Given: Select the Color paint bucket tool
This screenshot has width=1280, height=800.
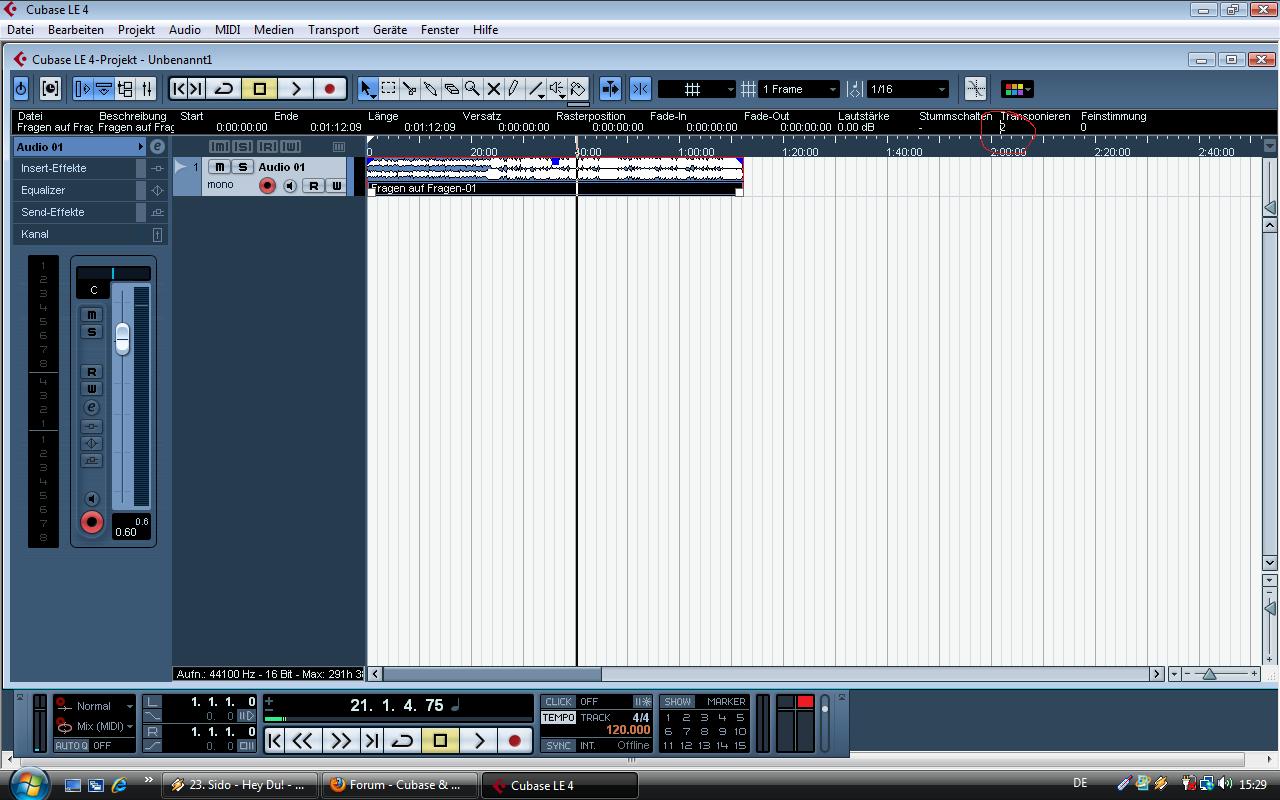Looking at the screenshot, I should click(578, 89).
